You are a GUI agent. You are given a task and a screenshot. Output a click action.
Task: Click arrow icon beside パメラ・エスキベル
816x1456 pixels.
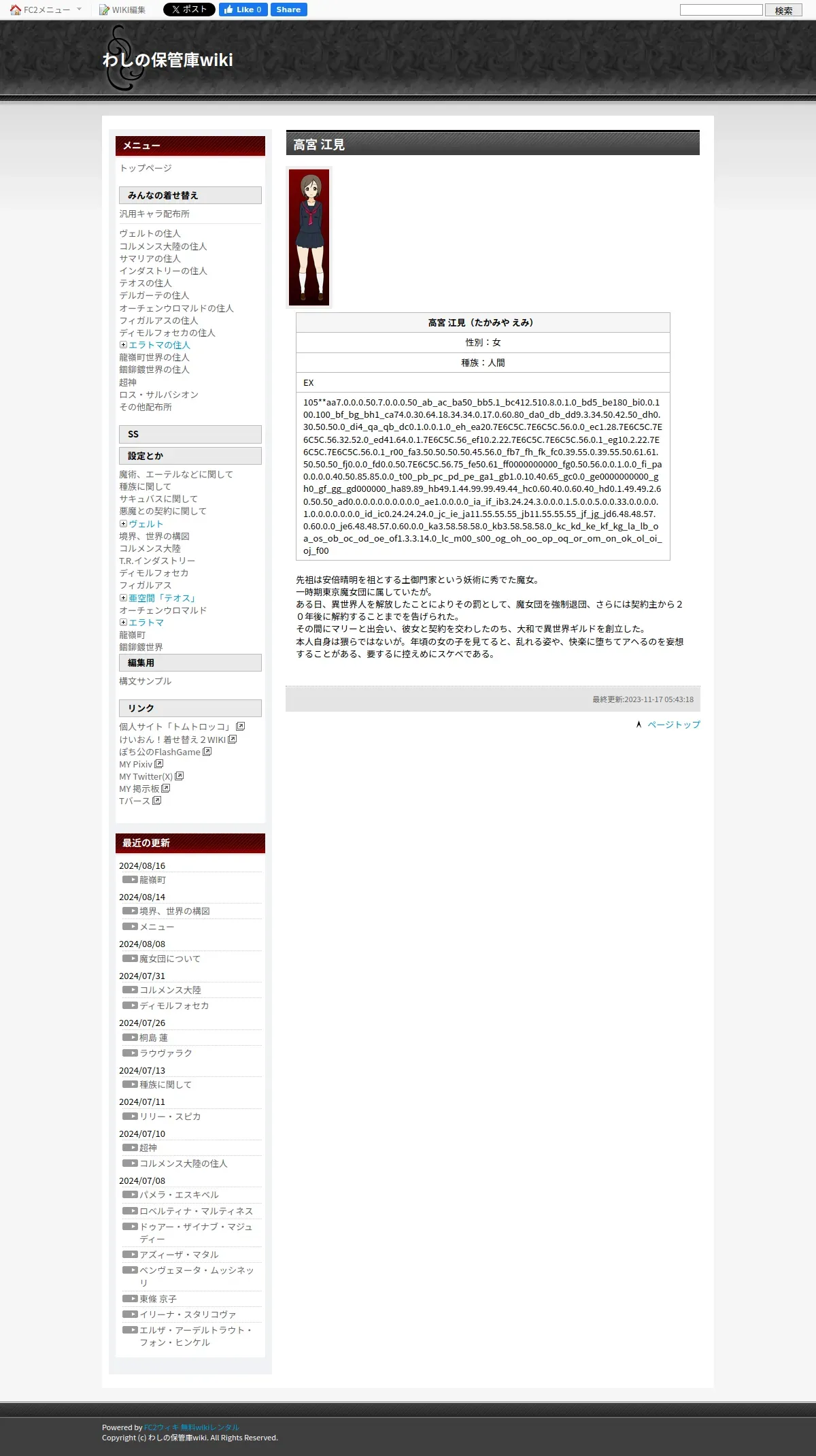[130, 1195]
